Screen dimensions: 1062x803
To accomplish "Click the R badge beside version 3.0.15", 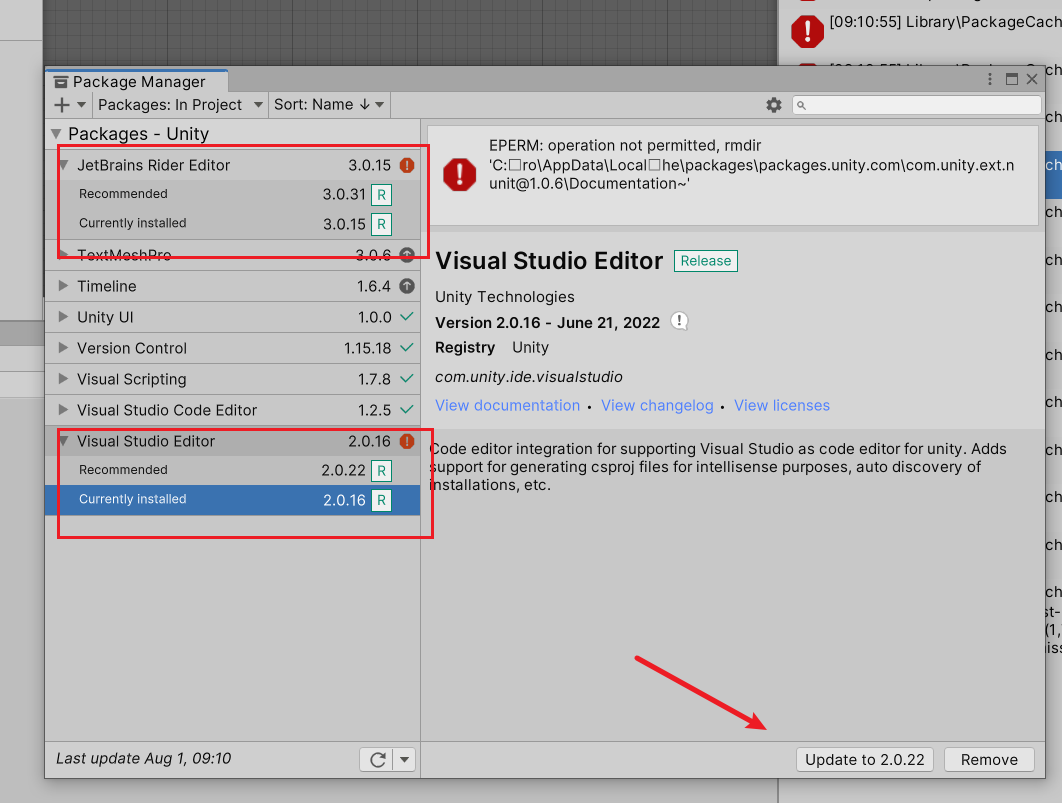I will pos(381,224).
